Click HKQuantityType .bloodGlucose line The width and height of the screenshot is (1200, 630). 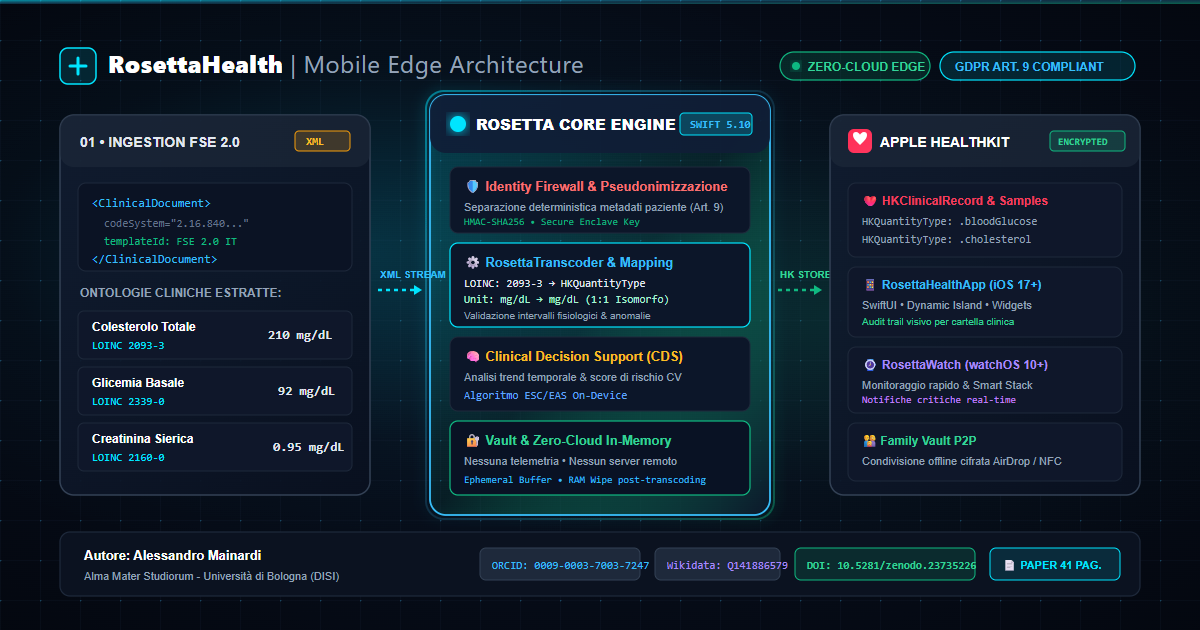pos(949,222)
